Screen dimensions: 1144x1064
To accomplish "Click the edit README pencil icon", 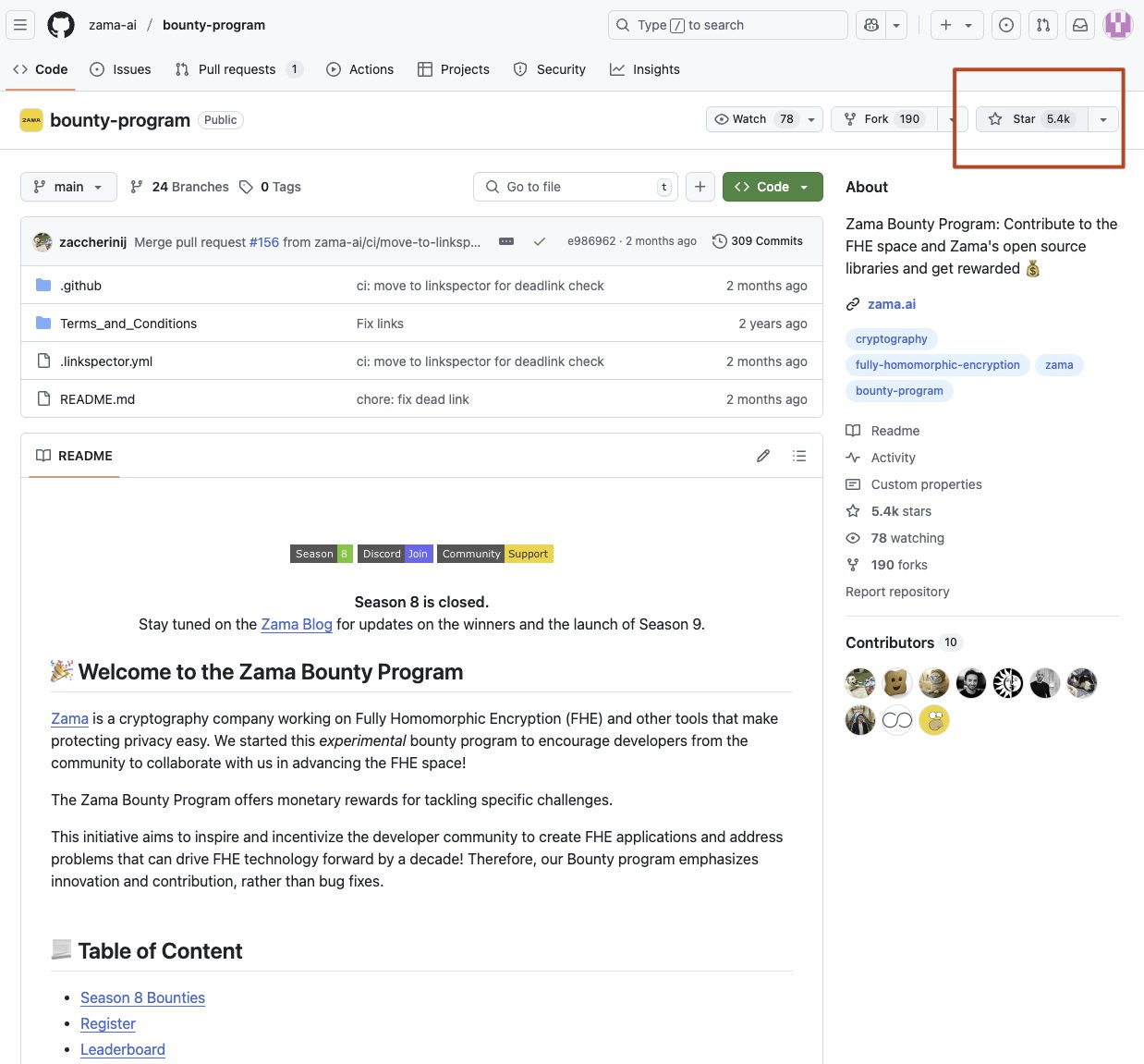I will point(763,456).
